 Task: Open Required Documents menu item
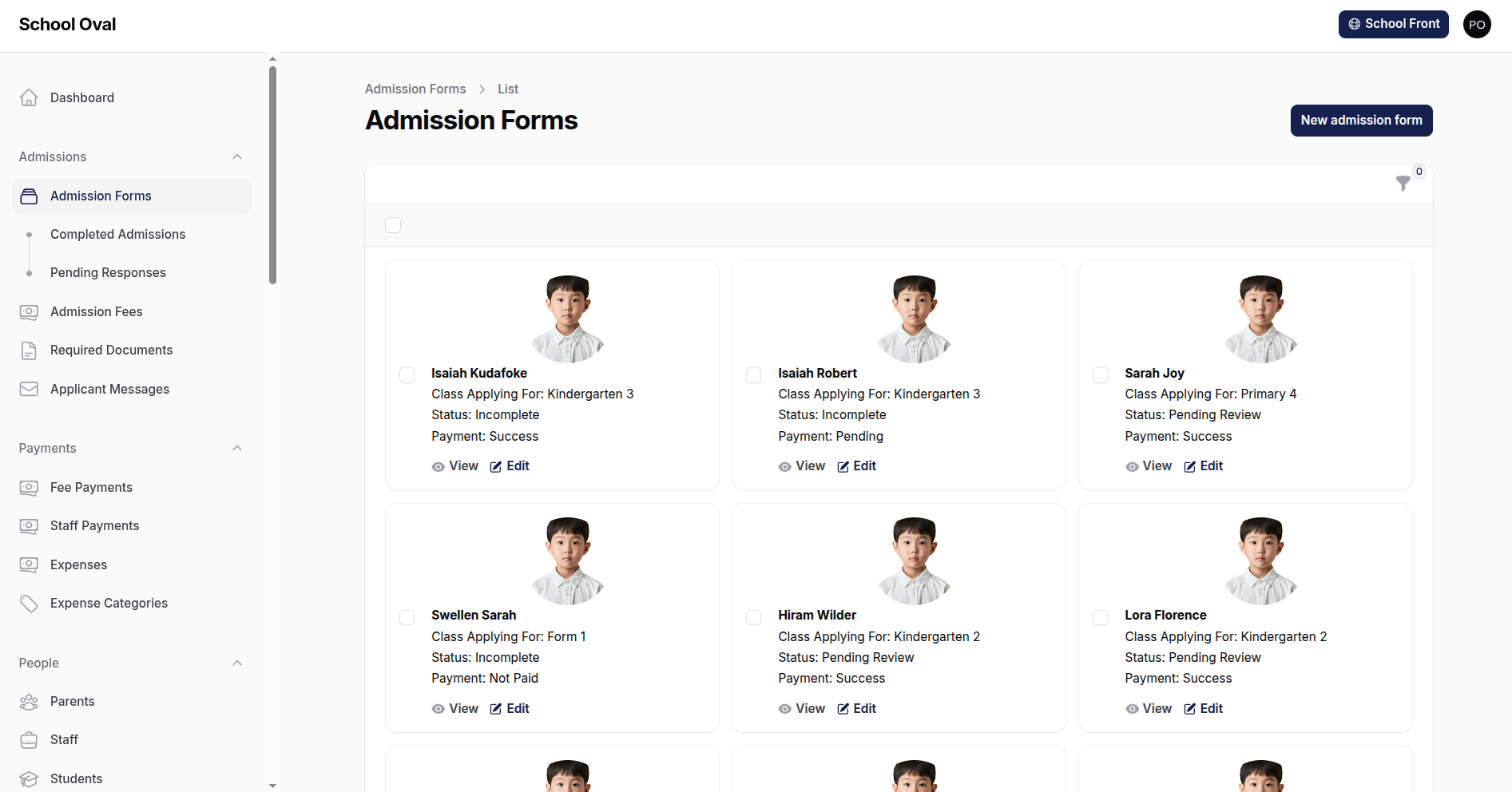pyautogui.click(x=132, y=350)
